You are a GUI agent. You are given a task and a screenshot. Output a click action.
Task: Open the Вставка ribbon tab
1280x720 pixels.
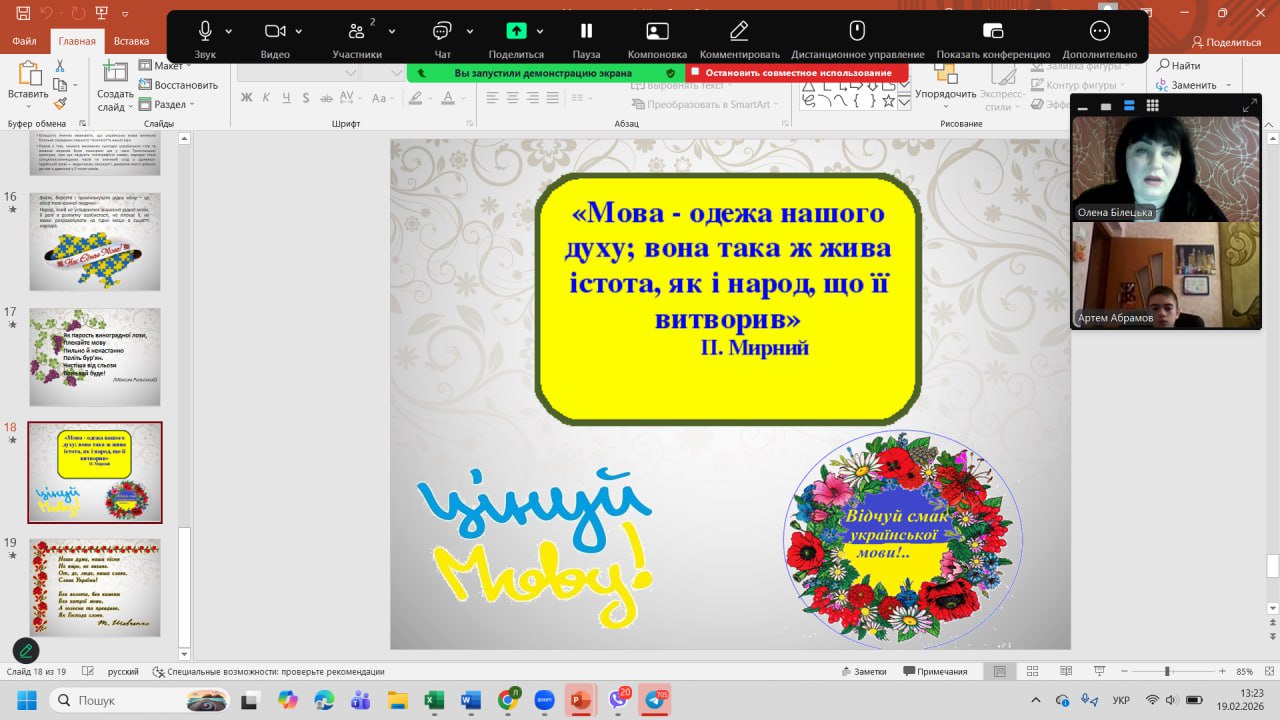131,42
